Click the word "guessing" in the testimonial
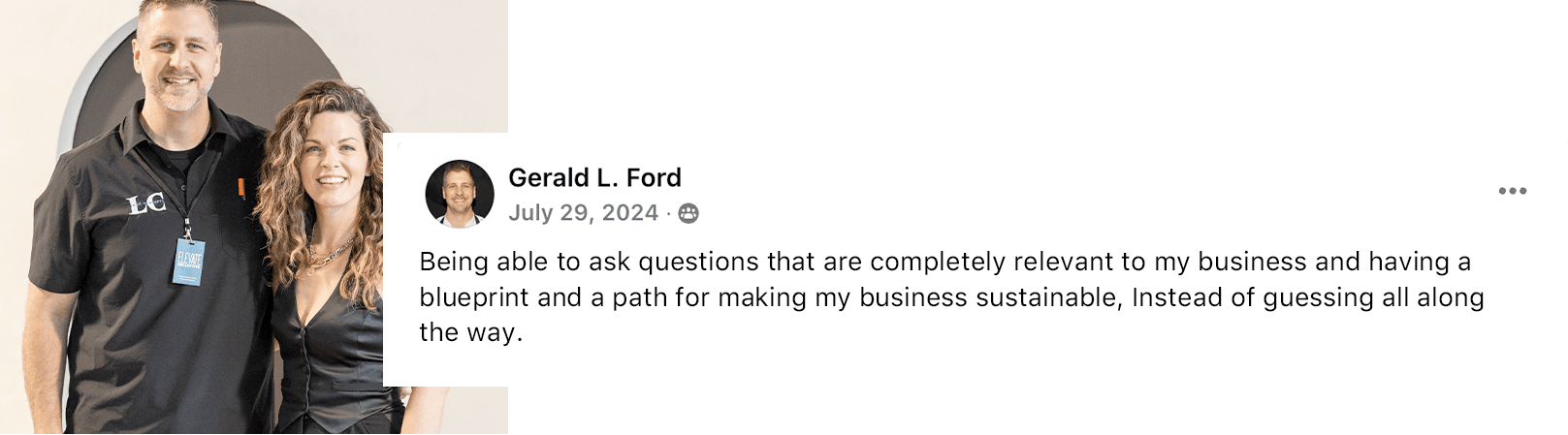The image size is (1568, 435). [1318, 297]
